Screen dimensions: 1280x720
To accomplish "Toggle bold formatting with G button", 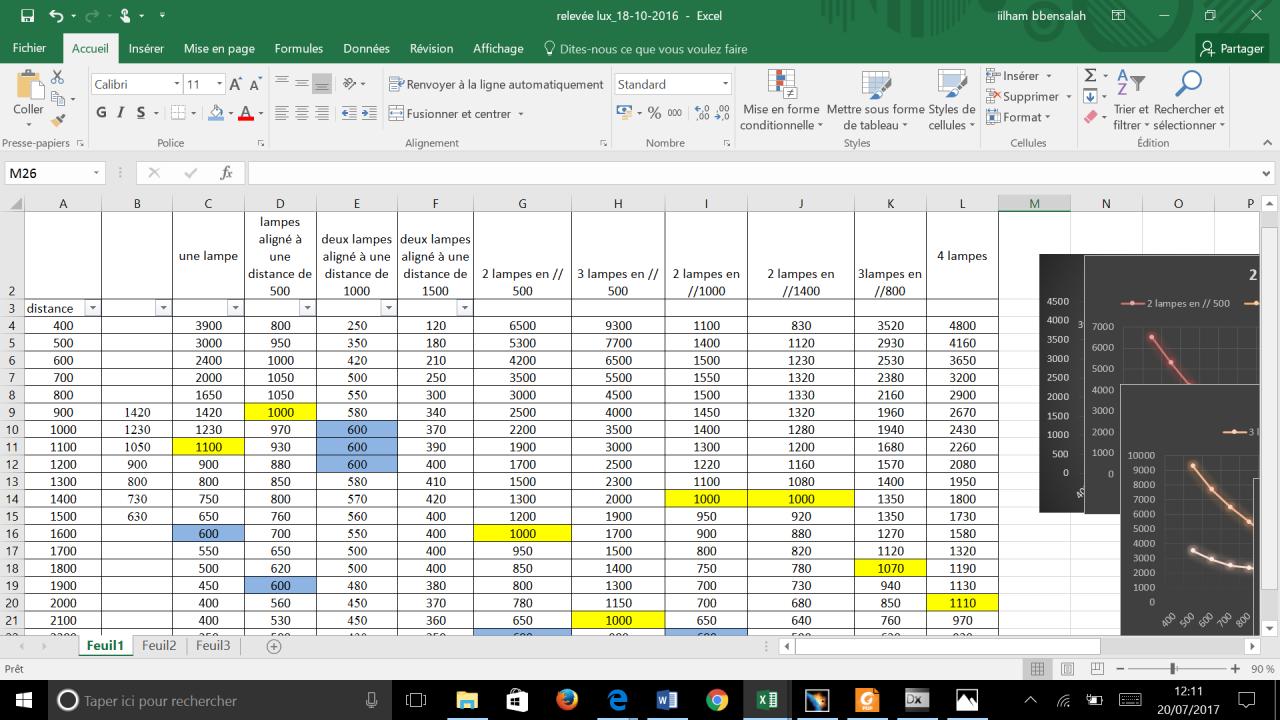I will pyautogui.click(x=101, y=113).
